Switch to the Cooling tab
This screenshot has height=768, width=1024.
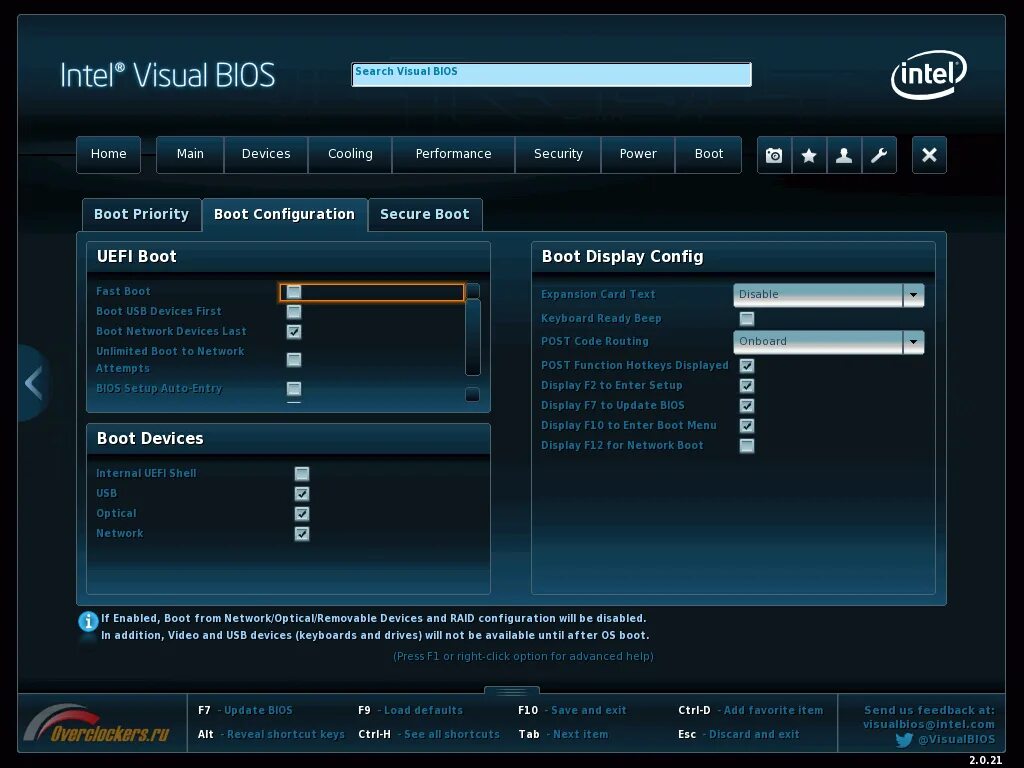350,155
